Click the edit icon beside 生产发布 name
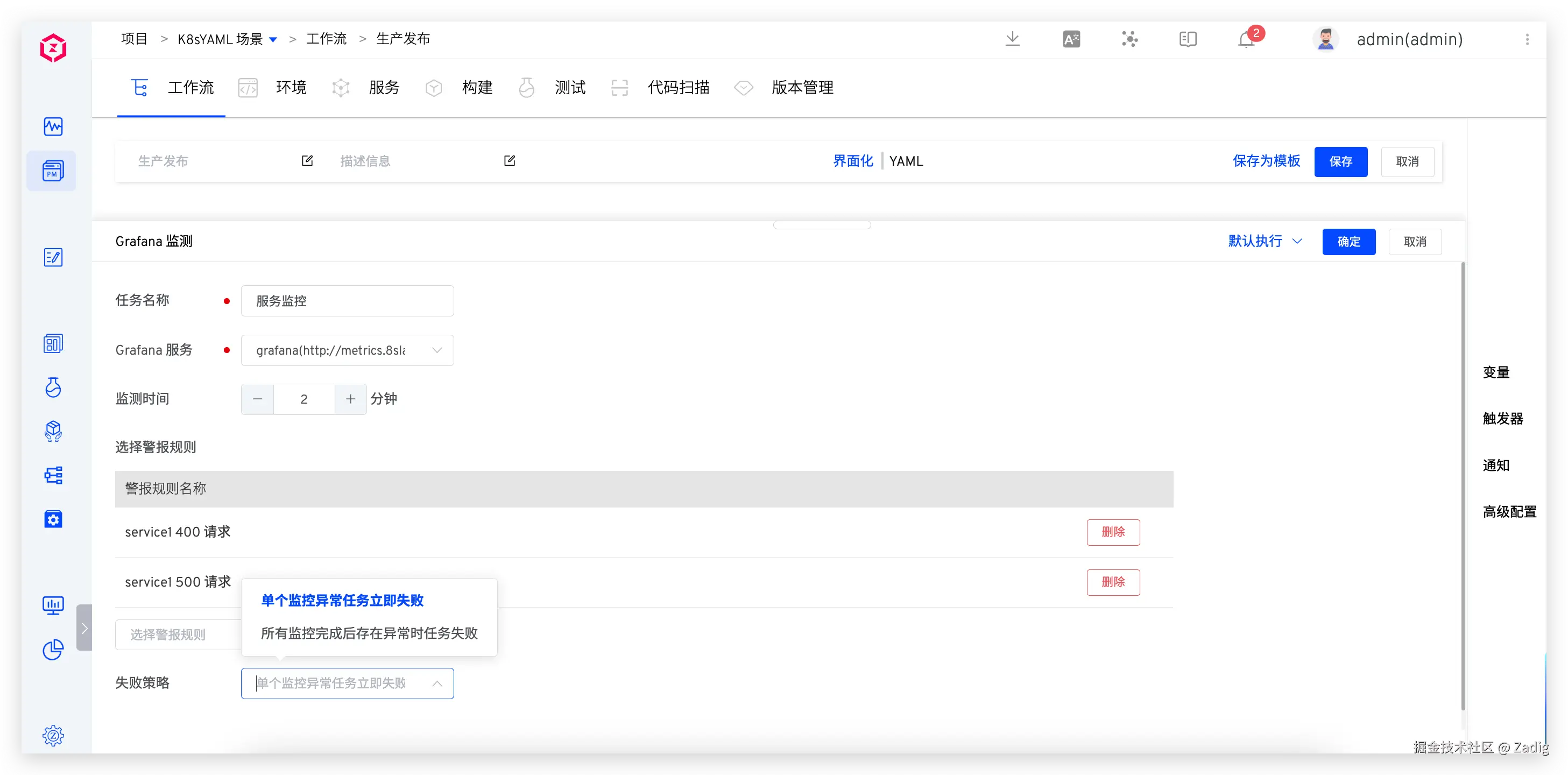The height and width of the screenshot is (775, 1568). (307, 161)
